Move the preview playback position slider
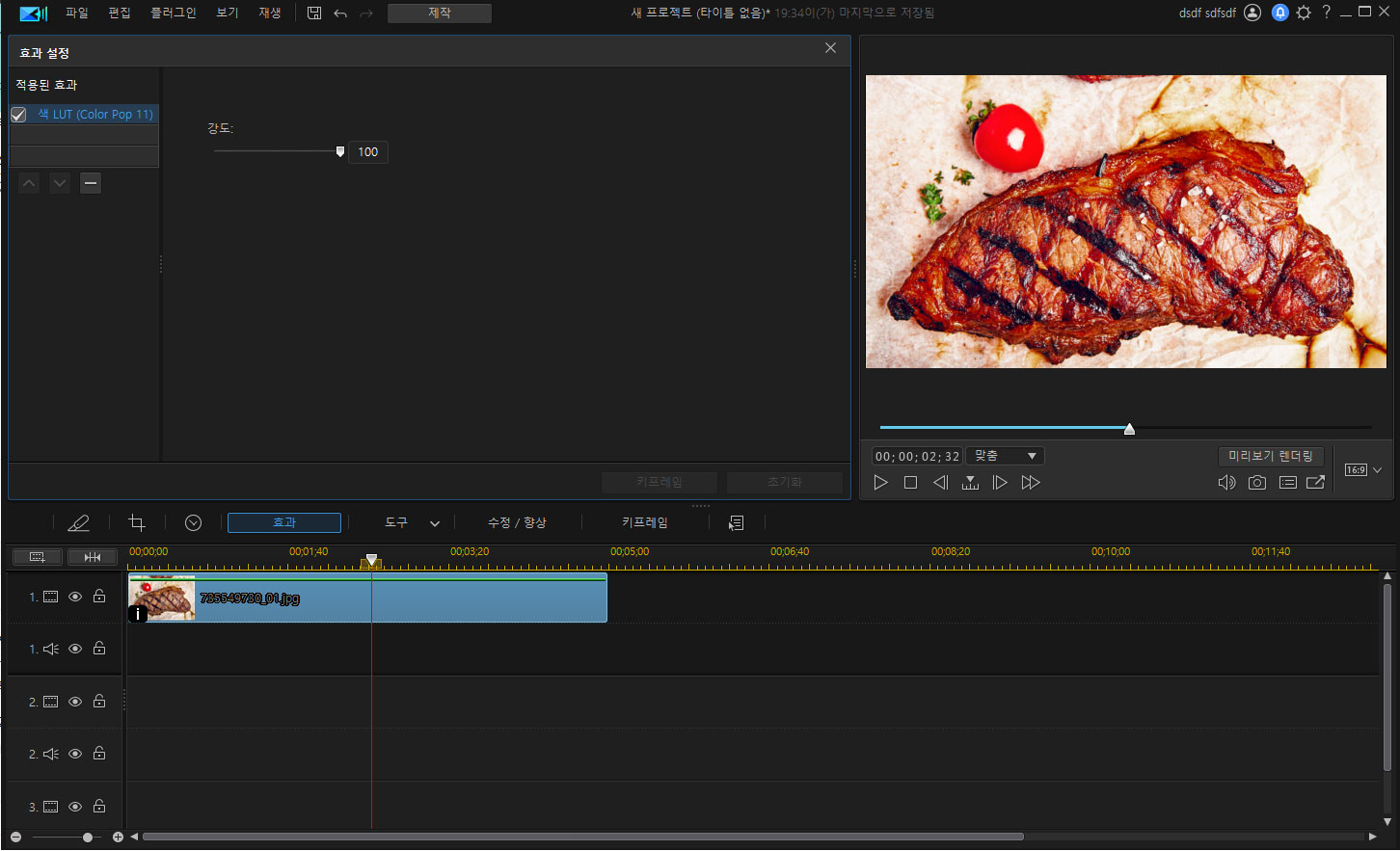Image resolution: width=1400 pixels, height=851 pixels. (1129, 429)
